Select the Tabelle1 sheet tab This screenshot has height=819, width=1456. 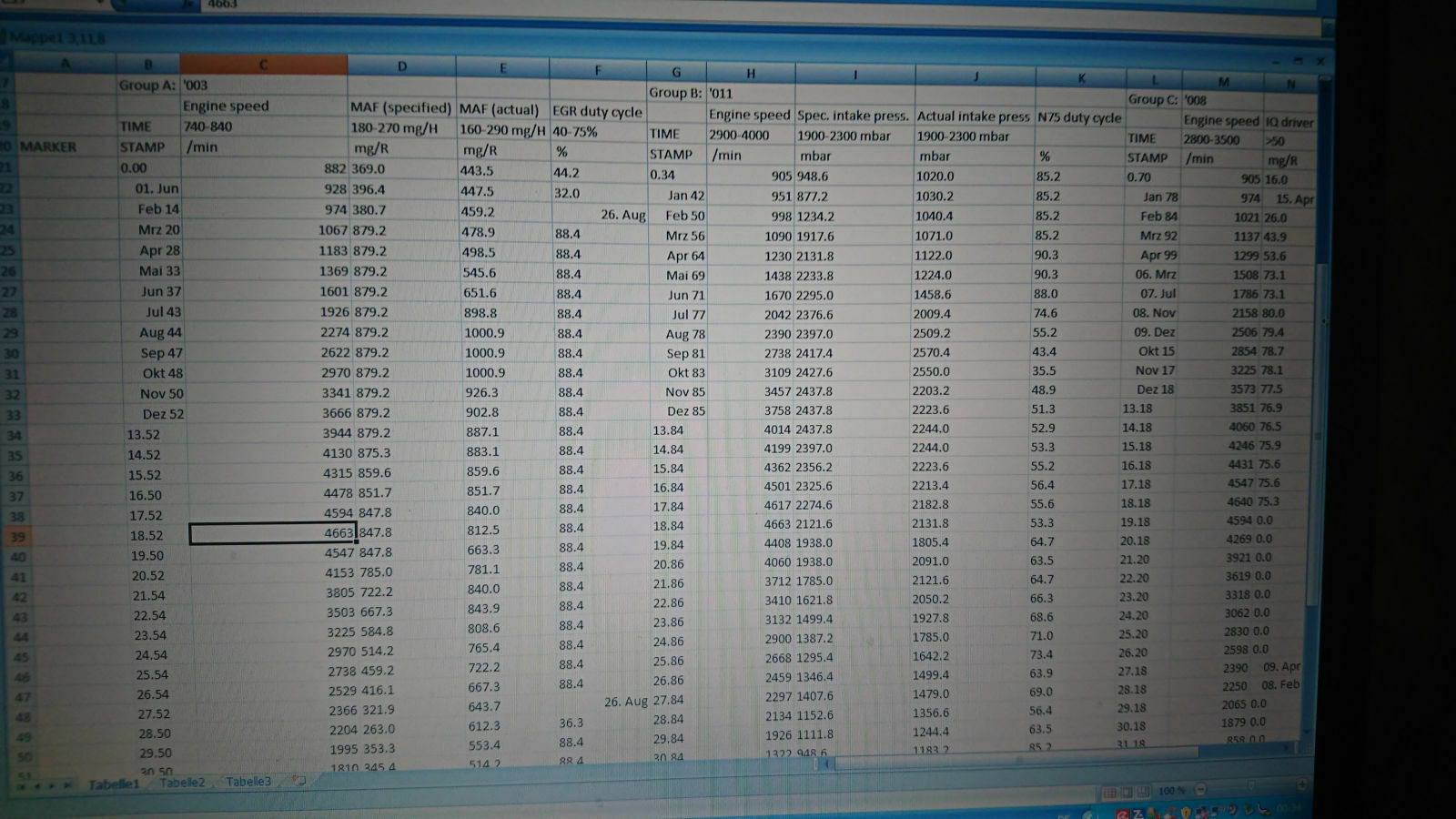(114, 784)
